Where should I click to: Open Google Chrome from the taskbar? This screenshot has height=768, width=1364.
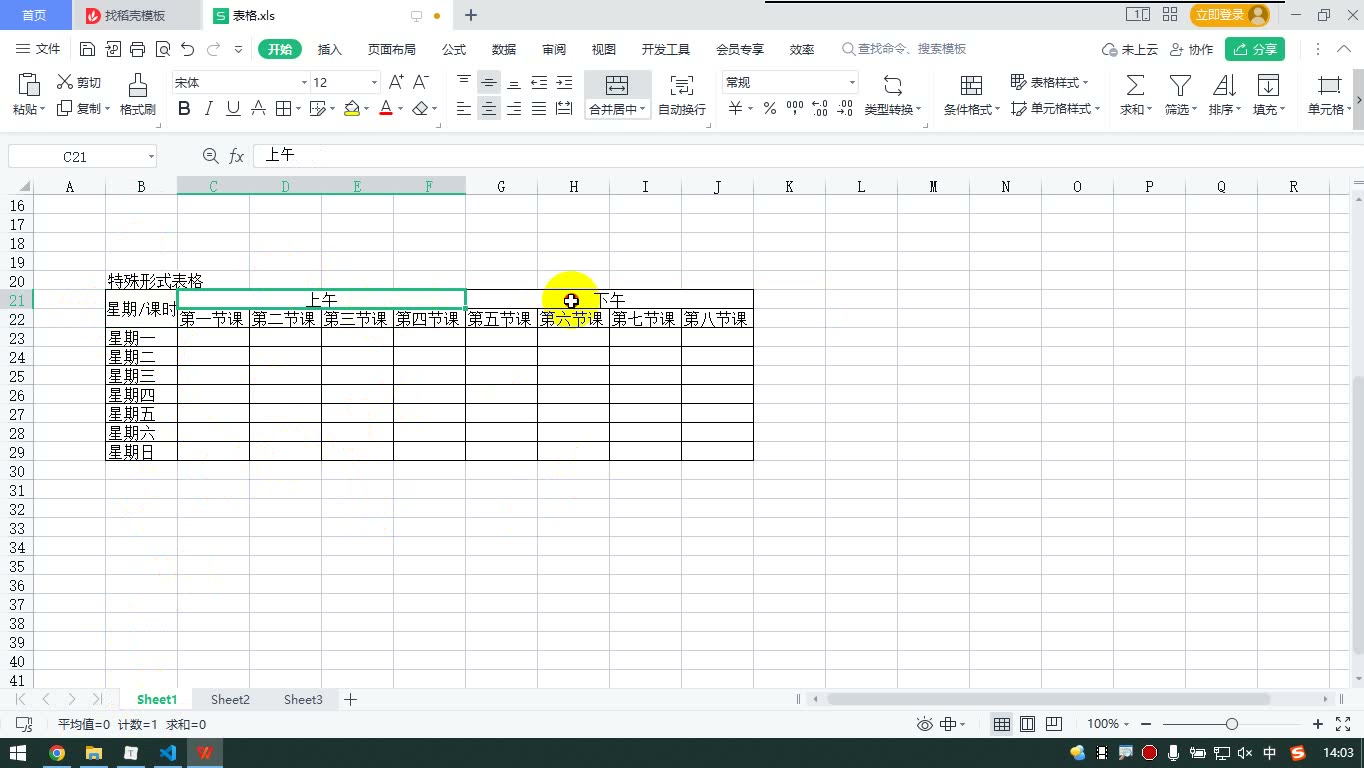(57, 753)
